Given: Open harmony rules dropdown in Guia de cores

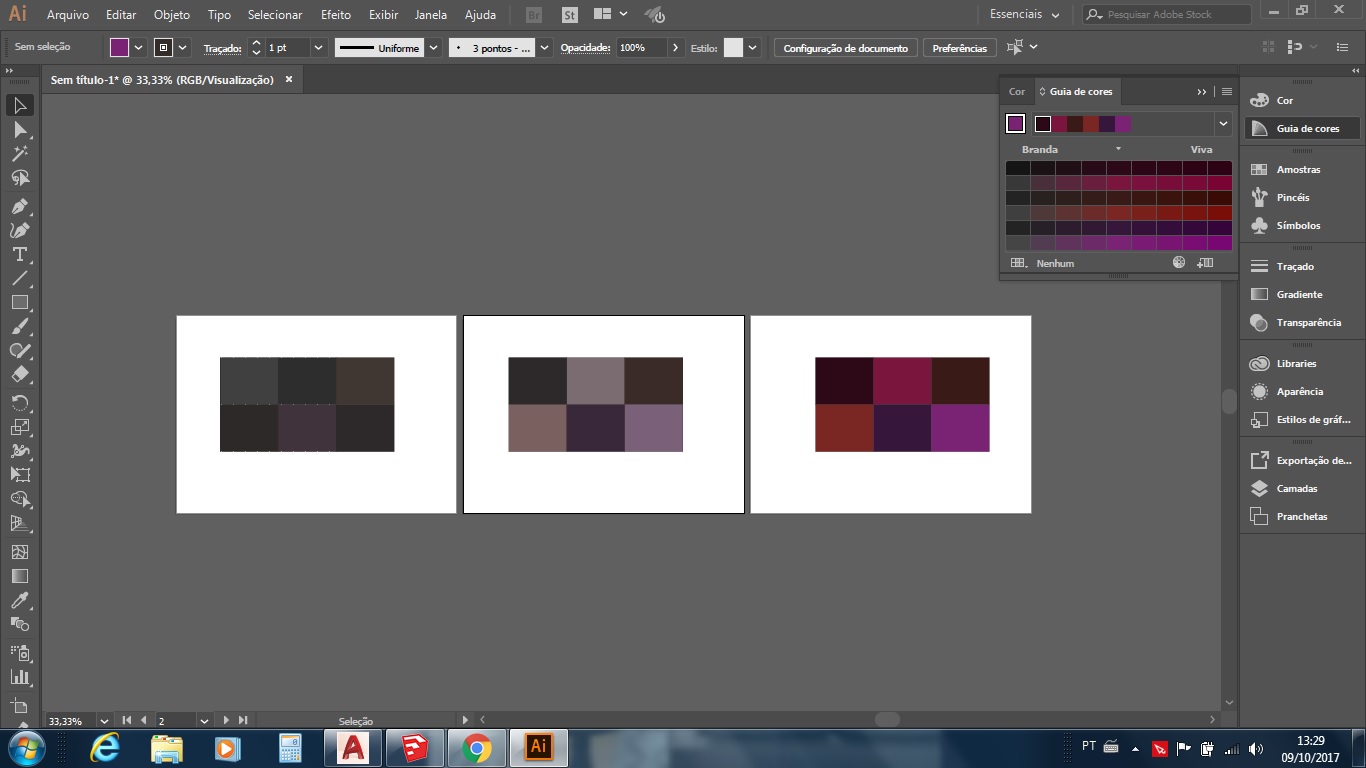Looking at the screenshot, I should (1223, 124).
